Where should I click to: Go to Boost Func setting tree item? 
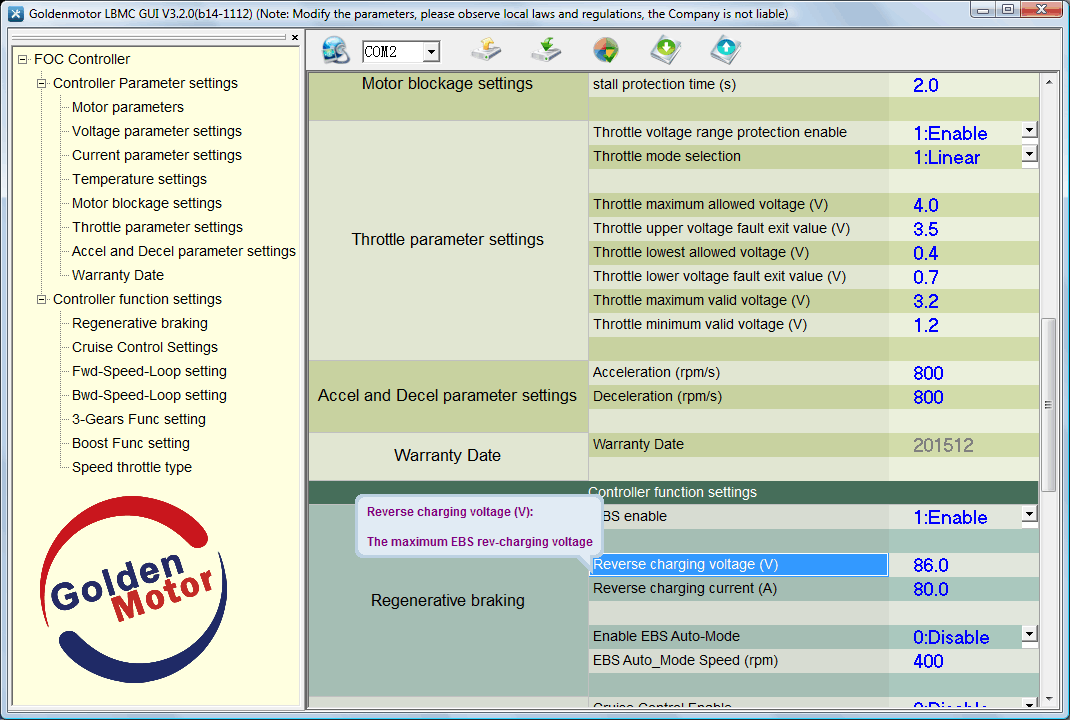[x=131, y=443]
